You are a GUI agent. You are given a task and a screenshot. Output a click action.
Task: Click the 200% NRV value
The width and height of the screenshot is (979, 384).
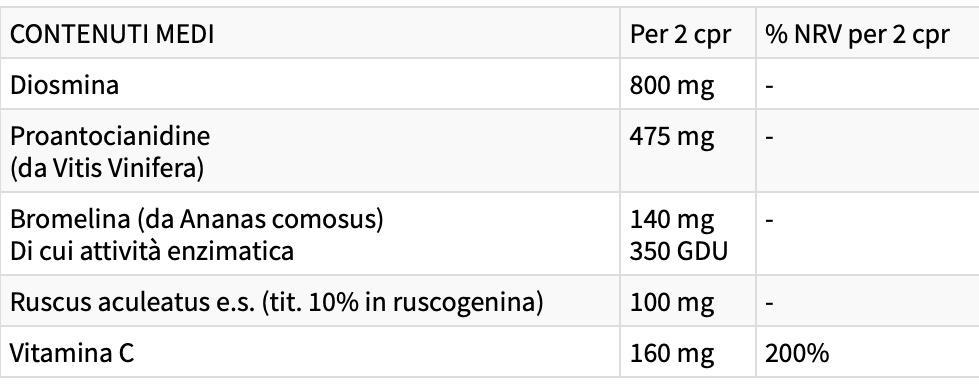[x=797, y=354]
